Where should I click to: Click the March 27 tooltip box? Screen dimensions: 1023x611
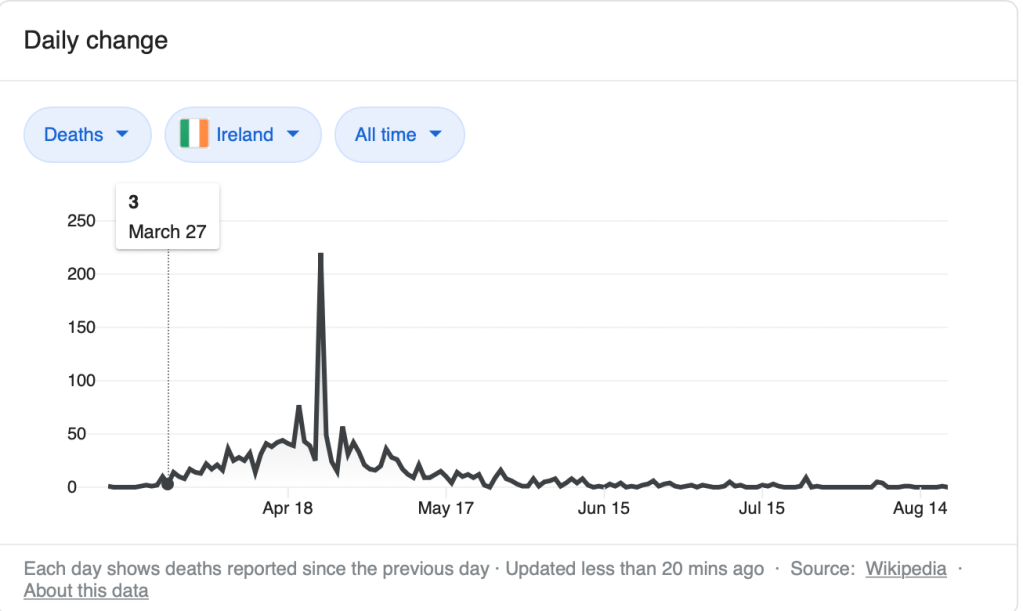pos(168,217)
